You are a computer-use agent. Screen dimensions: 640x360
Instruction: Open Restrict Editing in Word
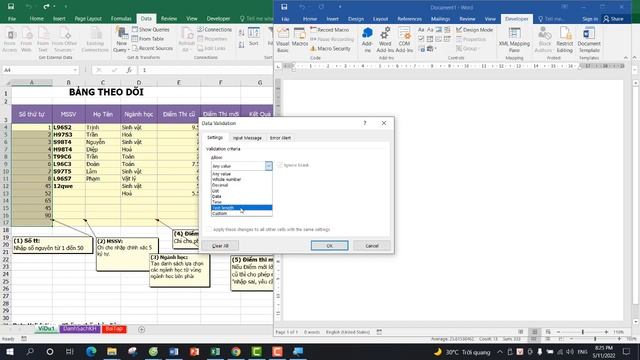click(x=564, y=40)
